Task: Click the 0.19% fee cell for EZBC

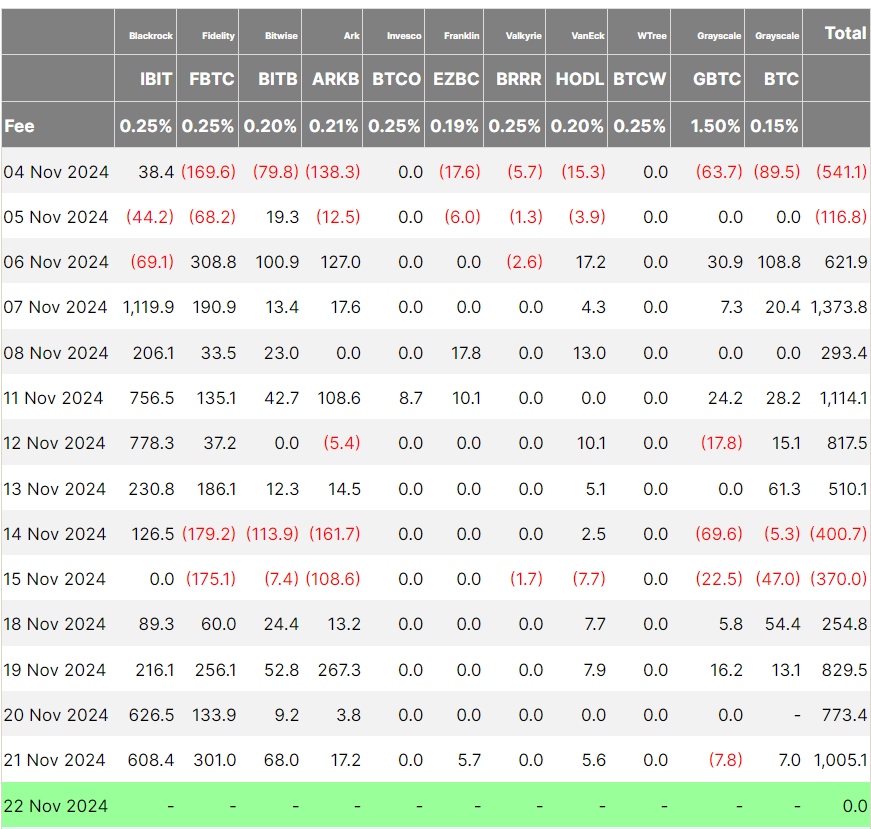Action: click(x=455, y=126)
